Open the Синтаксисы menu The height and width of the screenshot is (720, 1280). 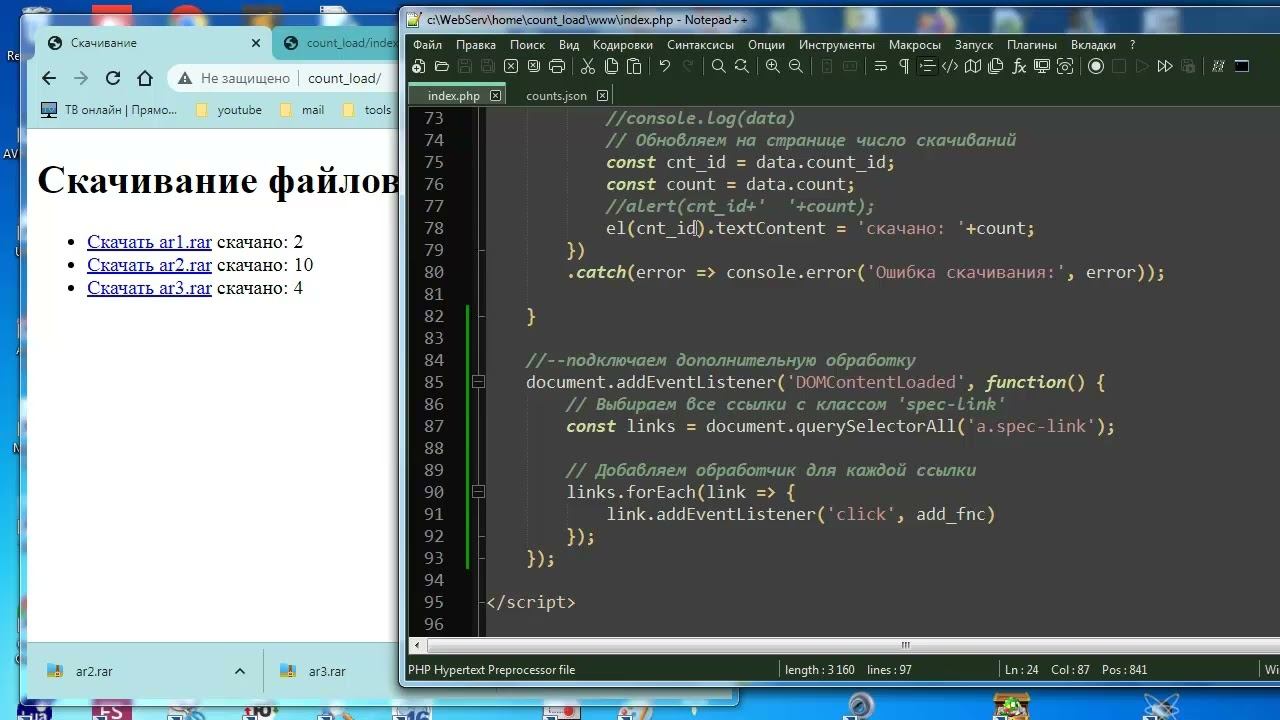tap(700, 44)
